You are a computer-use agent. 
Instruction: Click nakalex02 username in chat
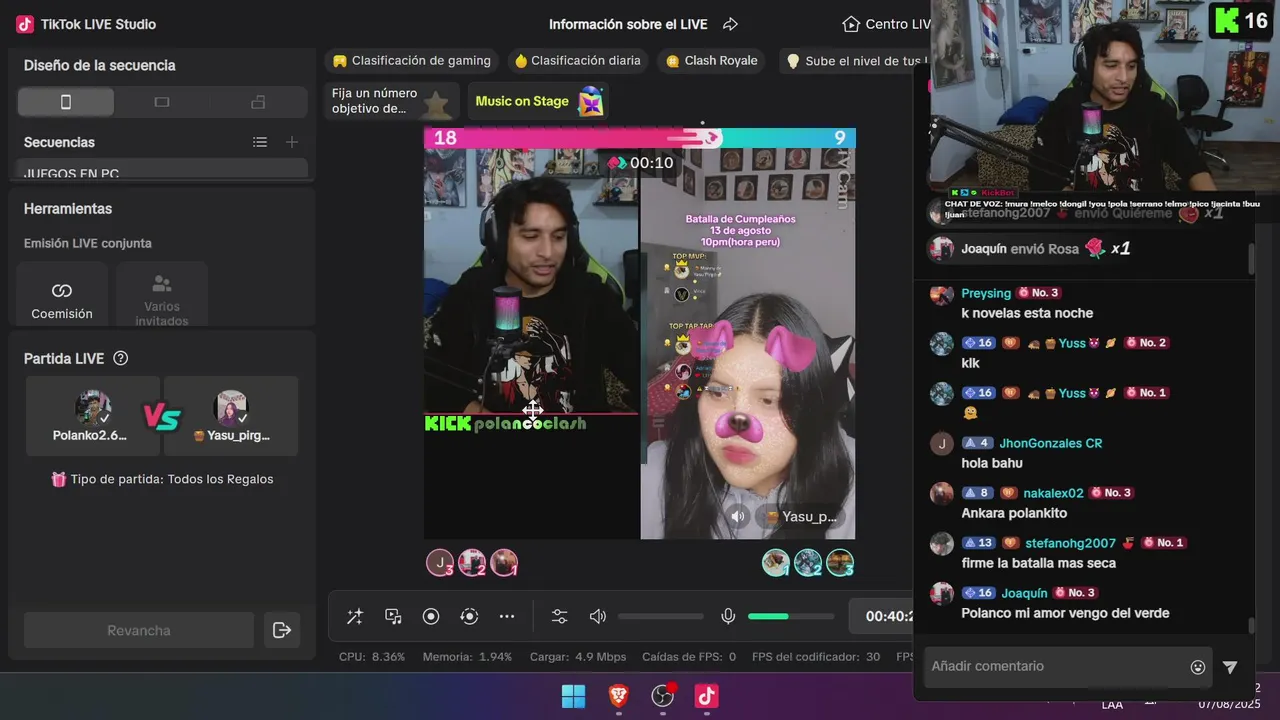(x=1053, y=493)
